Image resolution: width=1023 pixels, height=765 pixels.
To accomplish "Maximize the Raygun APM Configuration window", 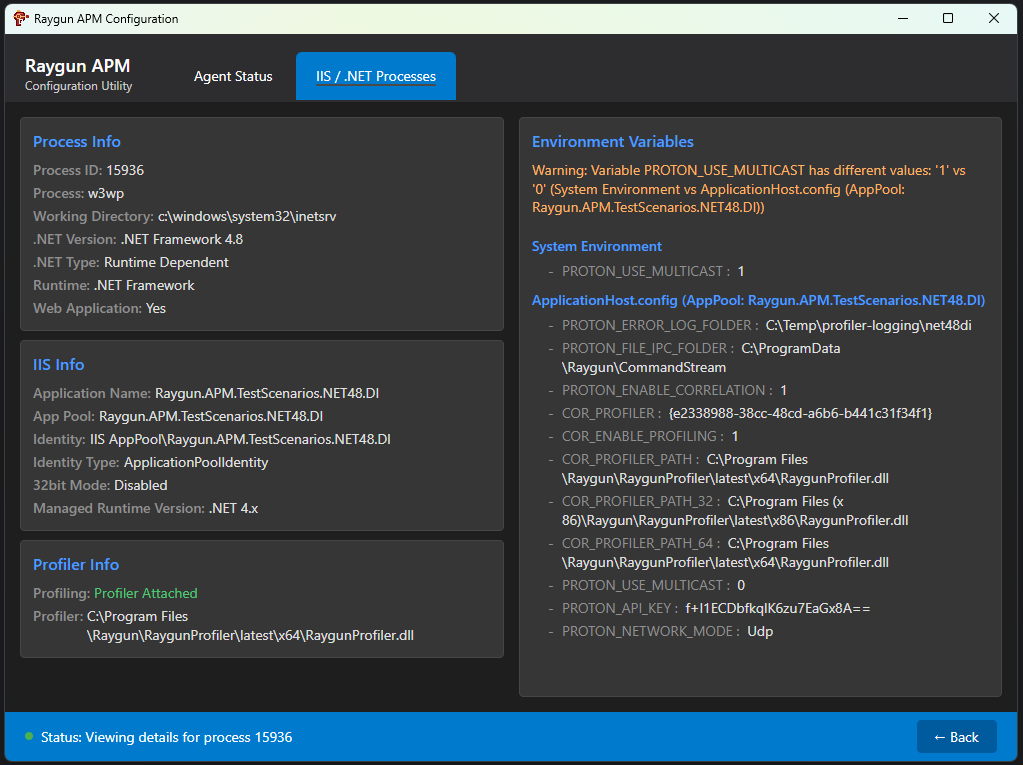I will pos(948,18).
